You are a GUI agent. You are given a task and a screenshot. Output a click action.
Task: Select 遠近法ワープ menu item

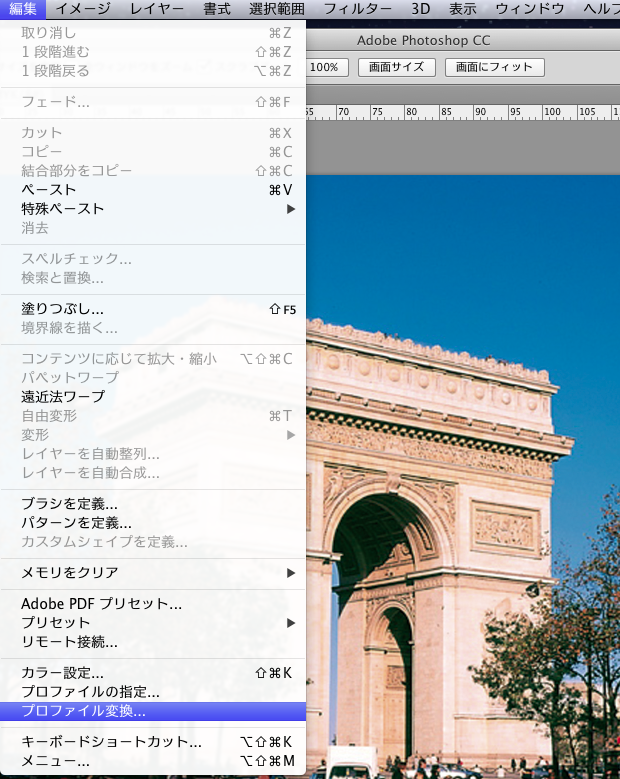[153, 396]
